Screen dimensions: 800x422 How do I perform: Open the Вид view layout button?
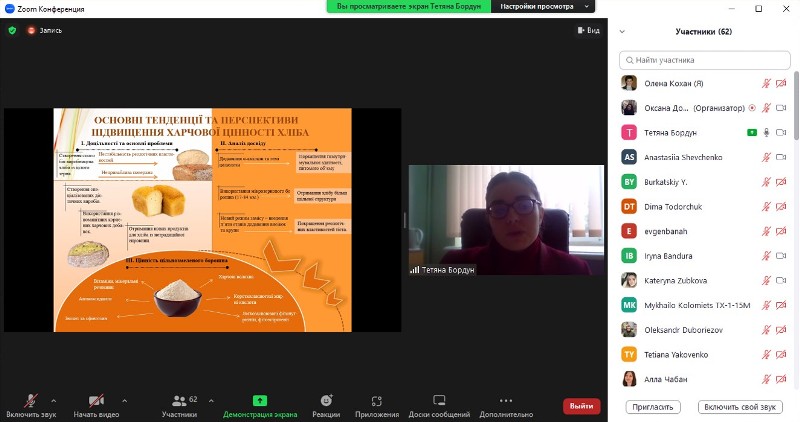pos(588,31)
